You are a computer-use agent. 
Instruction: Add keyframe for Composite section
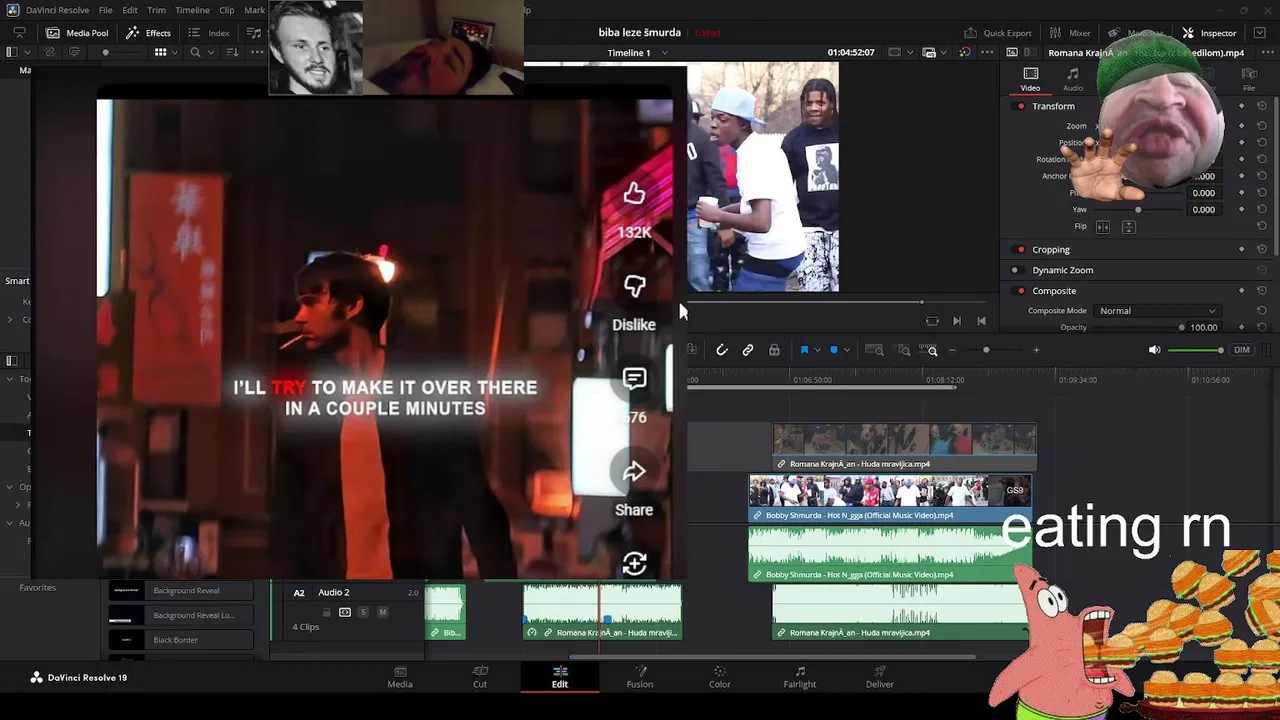(x=1242, y=291)
